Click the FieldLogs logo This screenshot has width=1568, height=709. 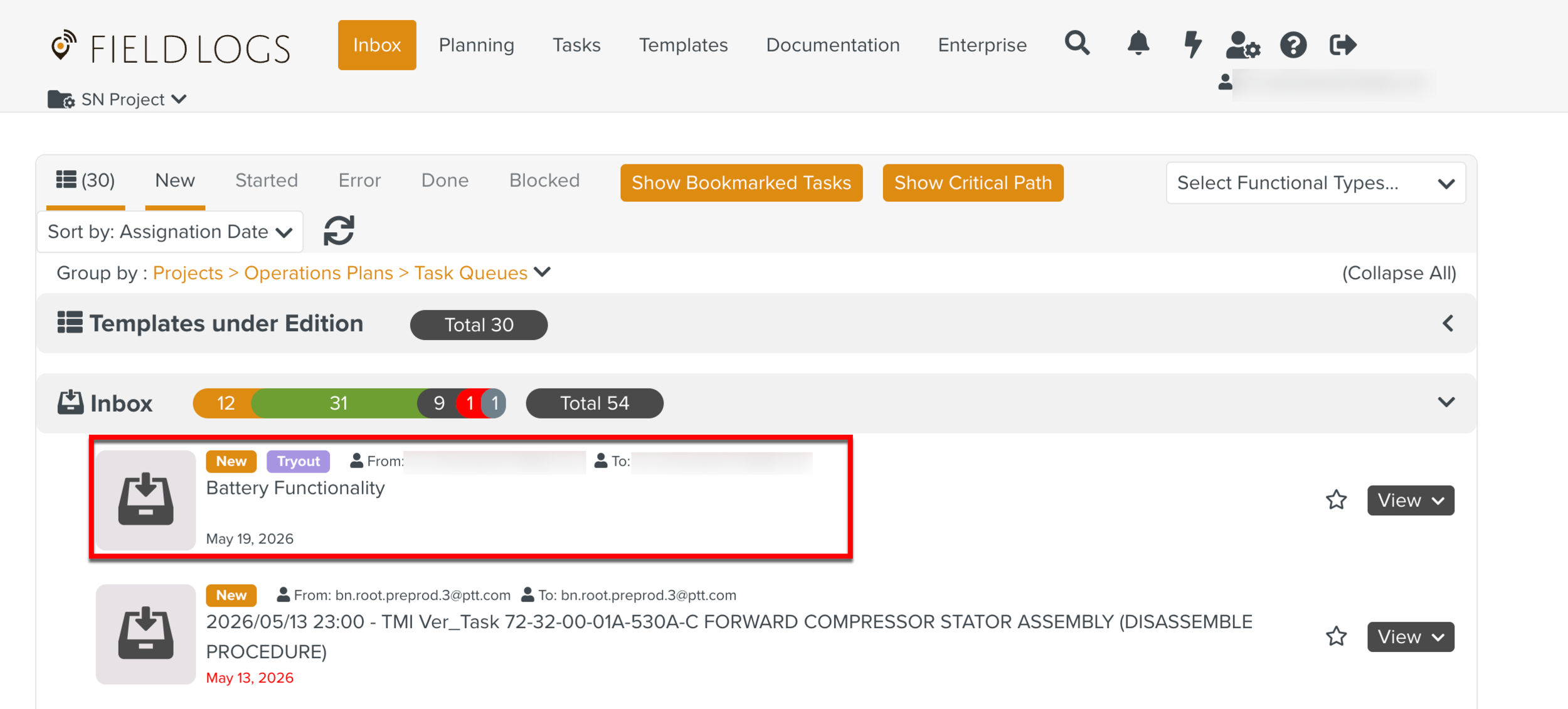pyautogui.click(x=171, y=48)
